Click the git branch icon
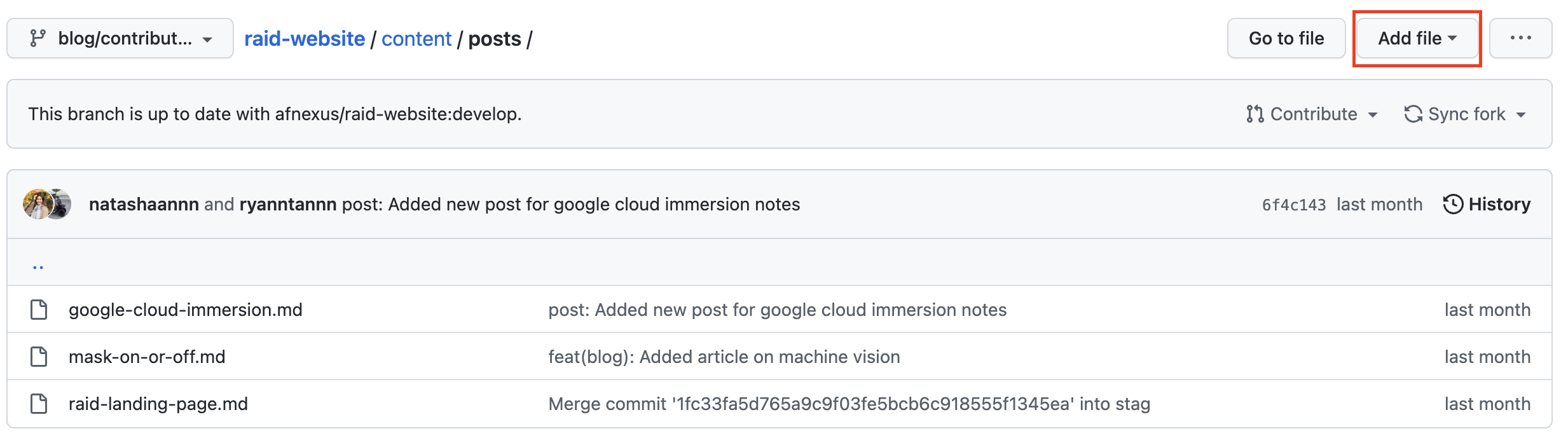This screenshot has height=445, width=1568. [x=38, y=38]
